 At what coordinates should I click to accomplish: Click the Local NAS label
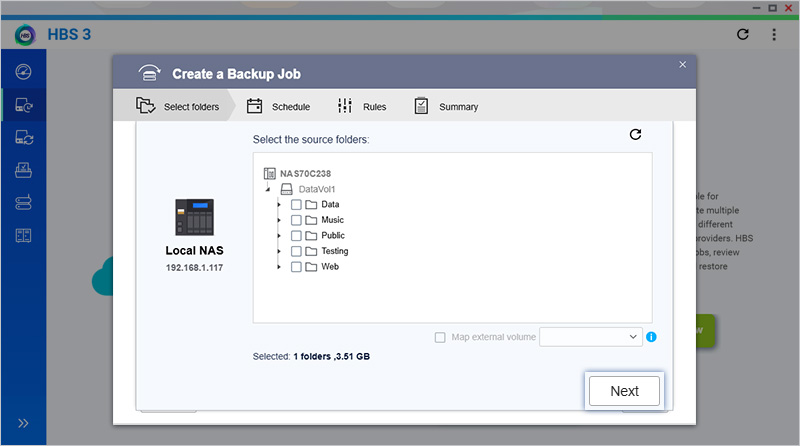click(194, 251)
